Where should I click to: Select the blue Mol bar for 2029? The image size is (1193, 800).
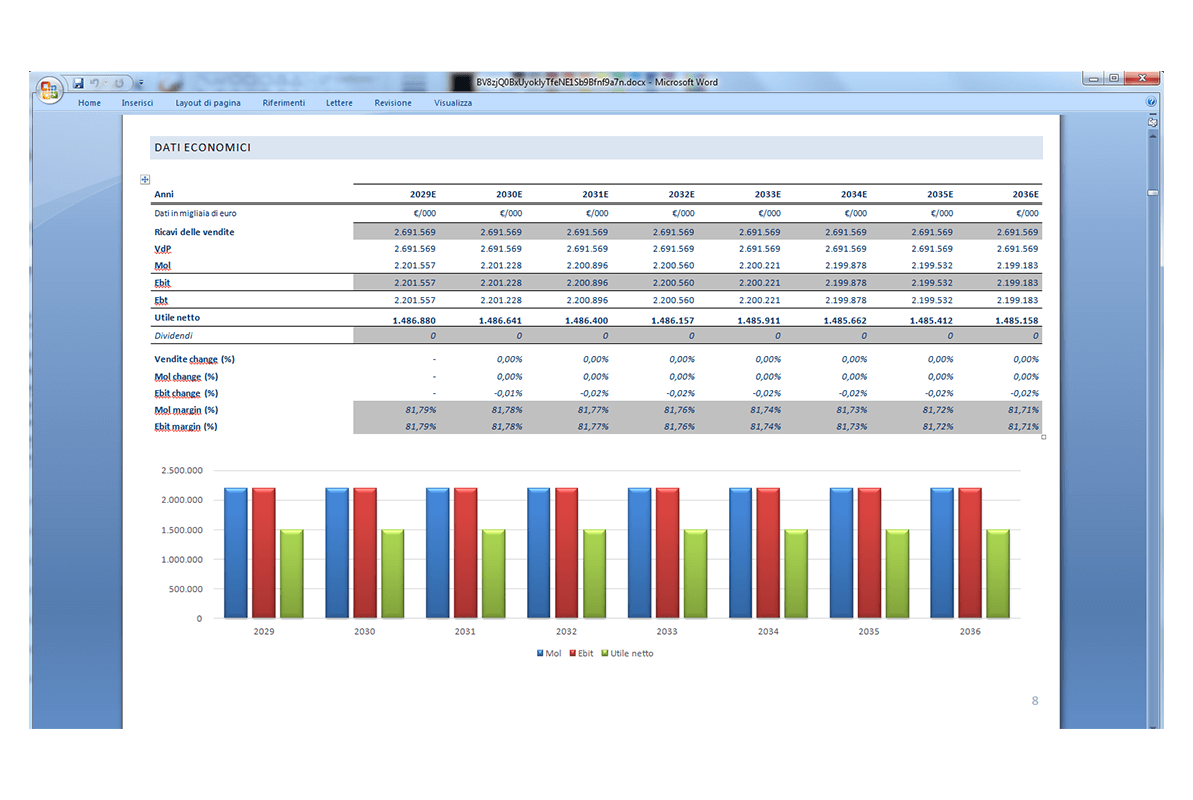coord(236,553)
